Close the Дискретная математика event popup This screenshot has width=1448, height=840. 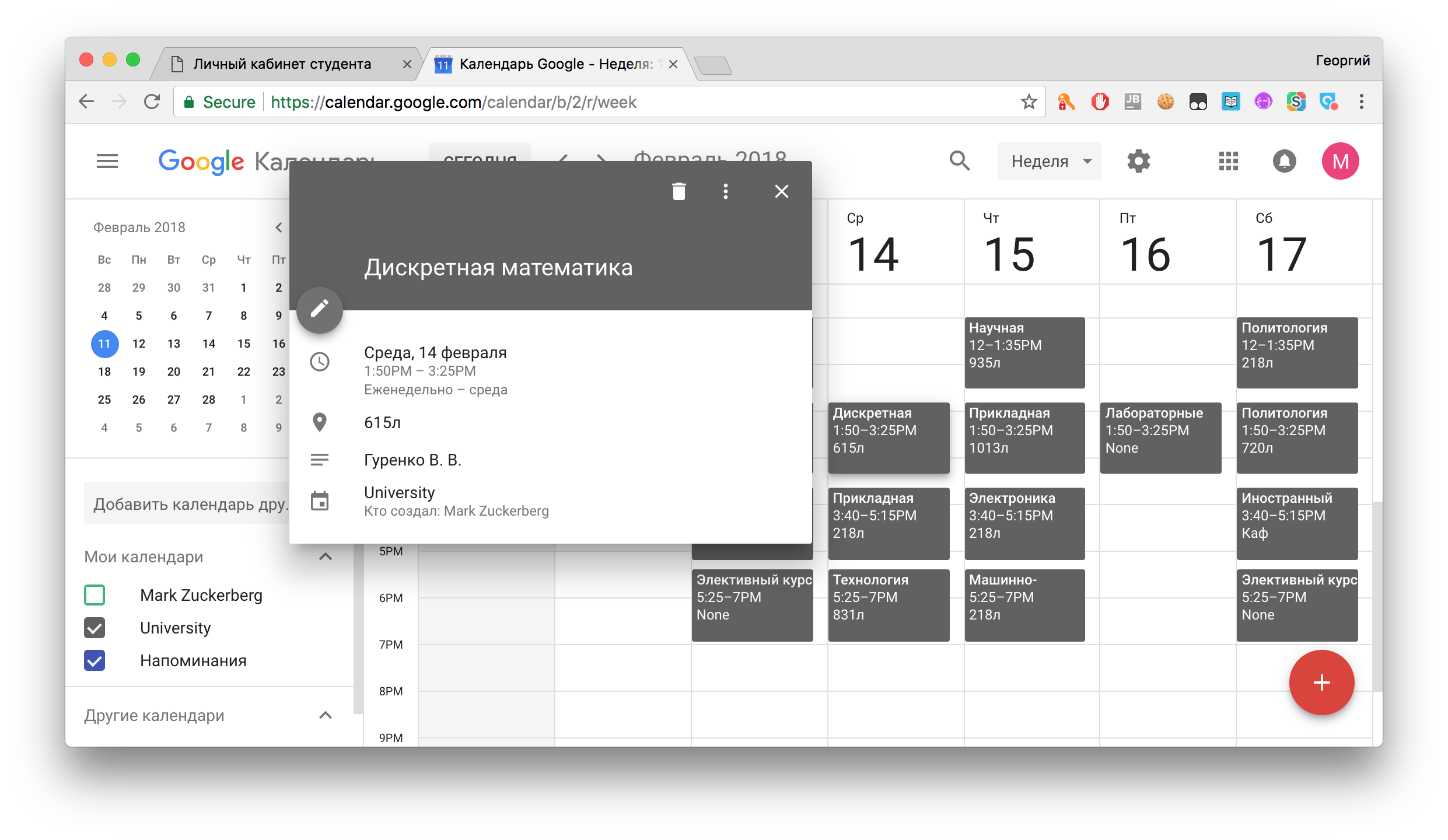point(781,191)
